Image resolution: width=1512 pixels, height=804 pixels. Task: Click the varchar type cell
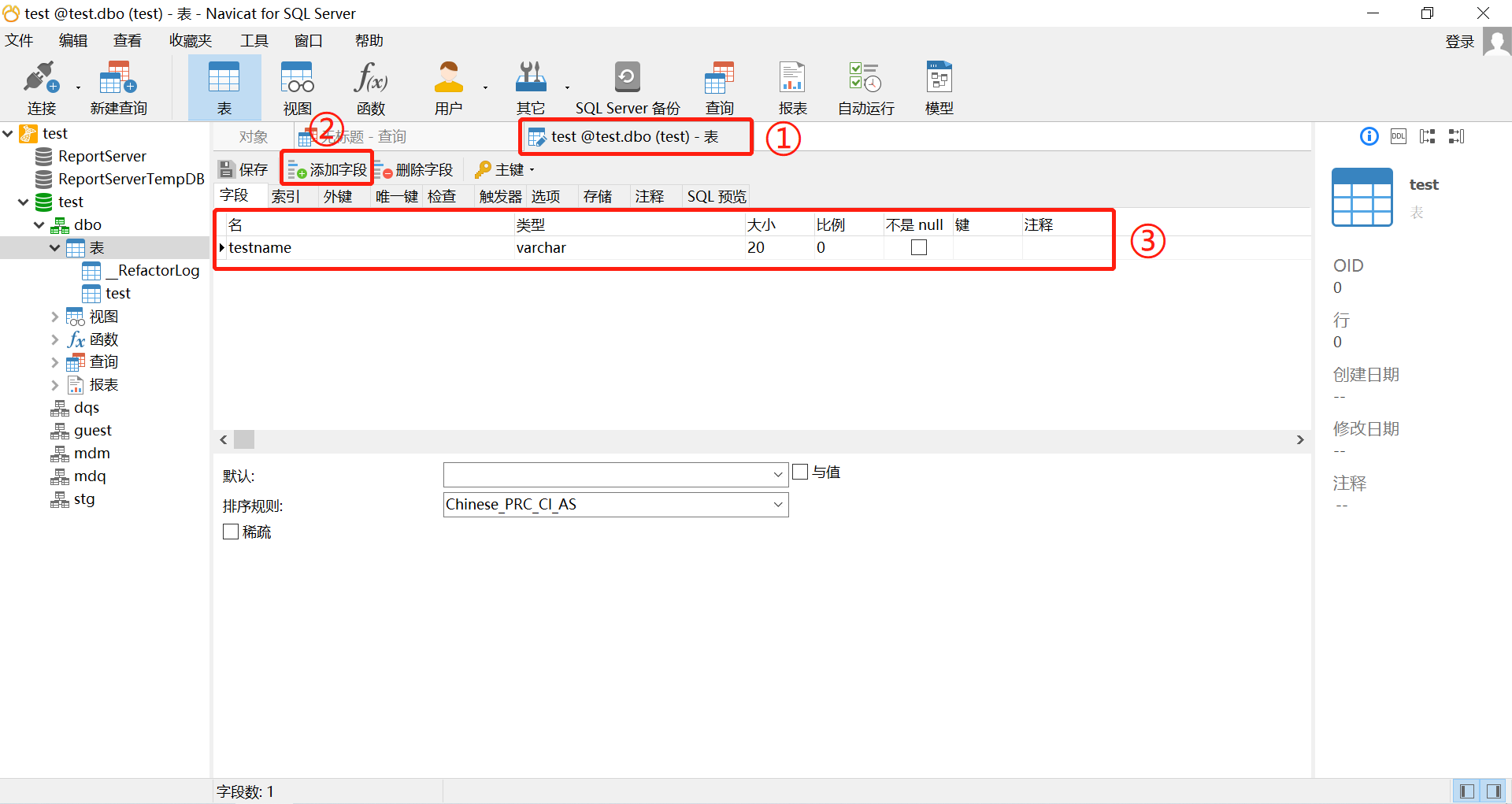[x=629, y=247]
